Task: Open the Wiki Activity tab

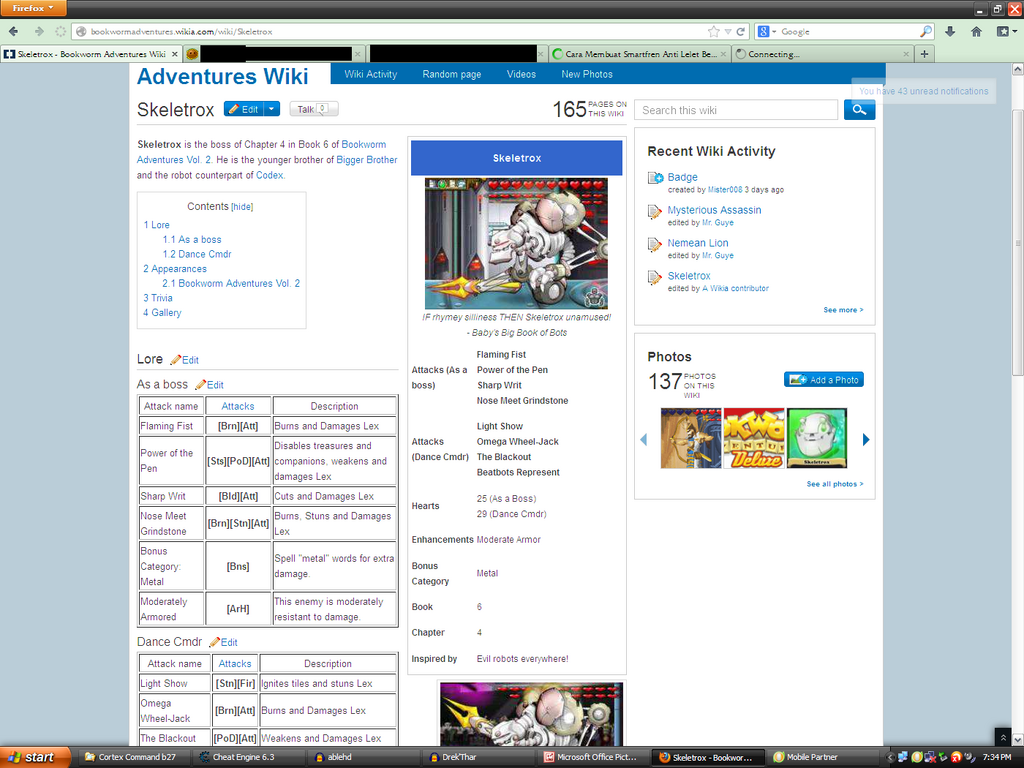Action: point(371,74)
